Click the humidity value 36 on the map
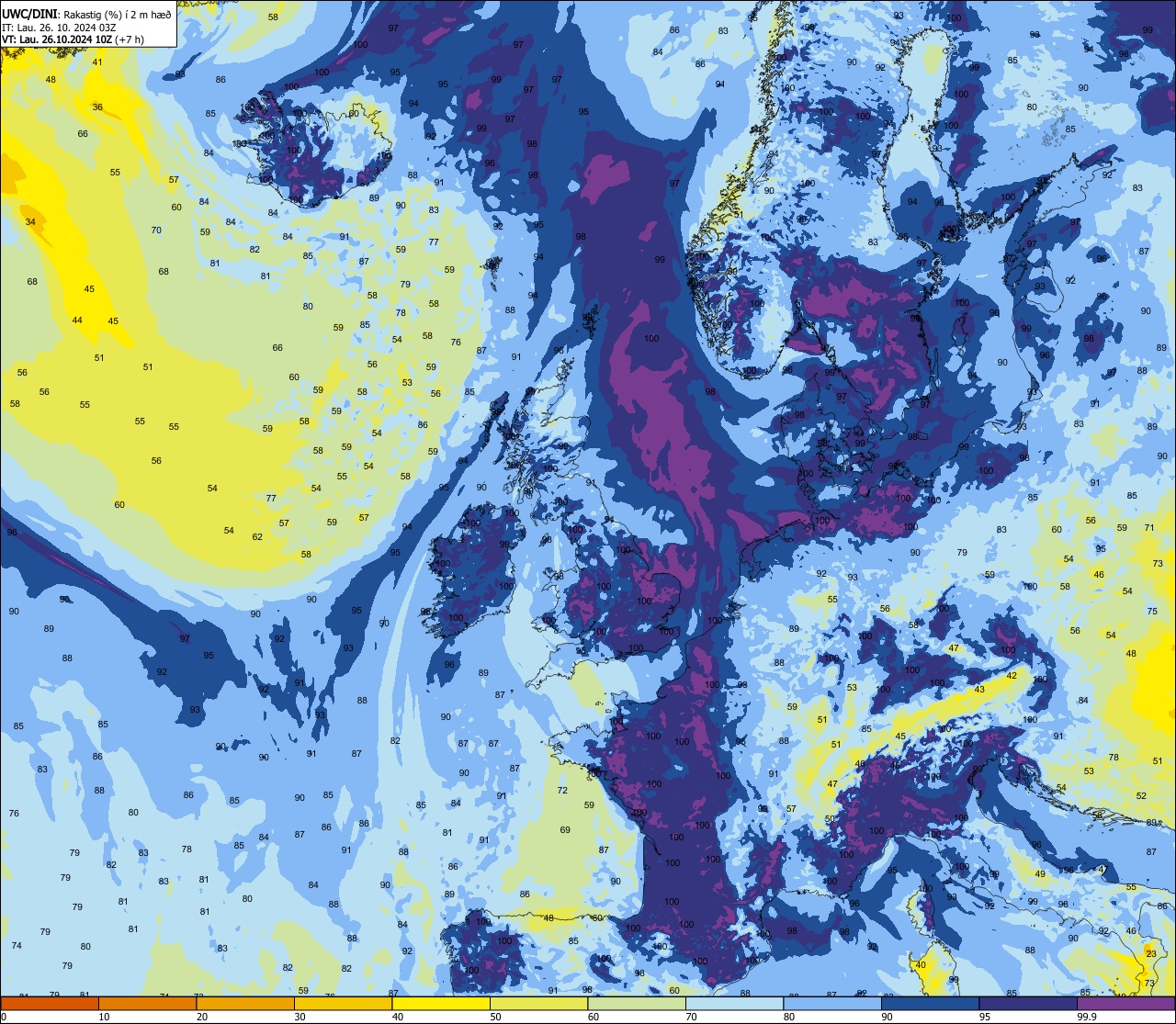Screen dimensions: 1176x1024 click(x=97, y=107)
